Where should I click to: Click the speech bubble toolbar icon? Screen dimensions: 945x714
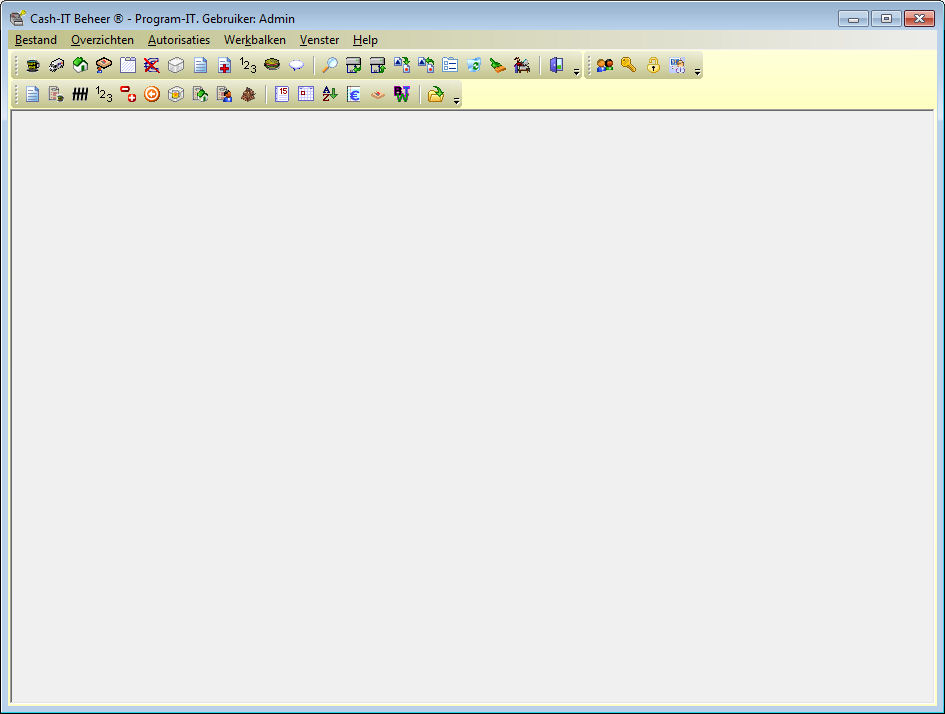(296, 65)
